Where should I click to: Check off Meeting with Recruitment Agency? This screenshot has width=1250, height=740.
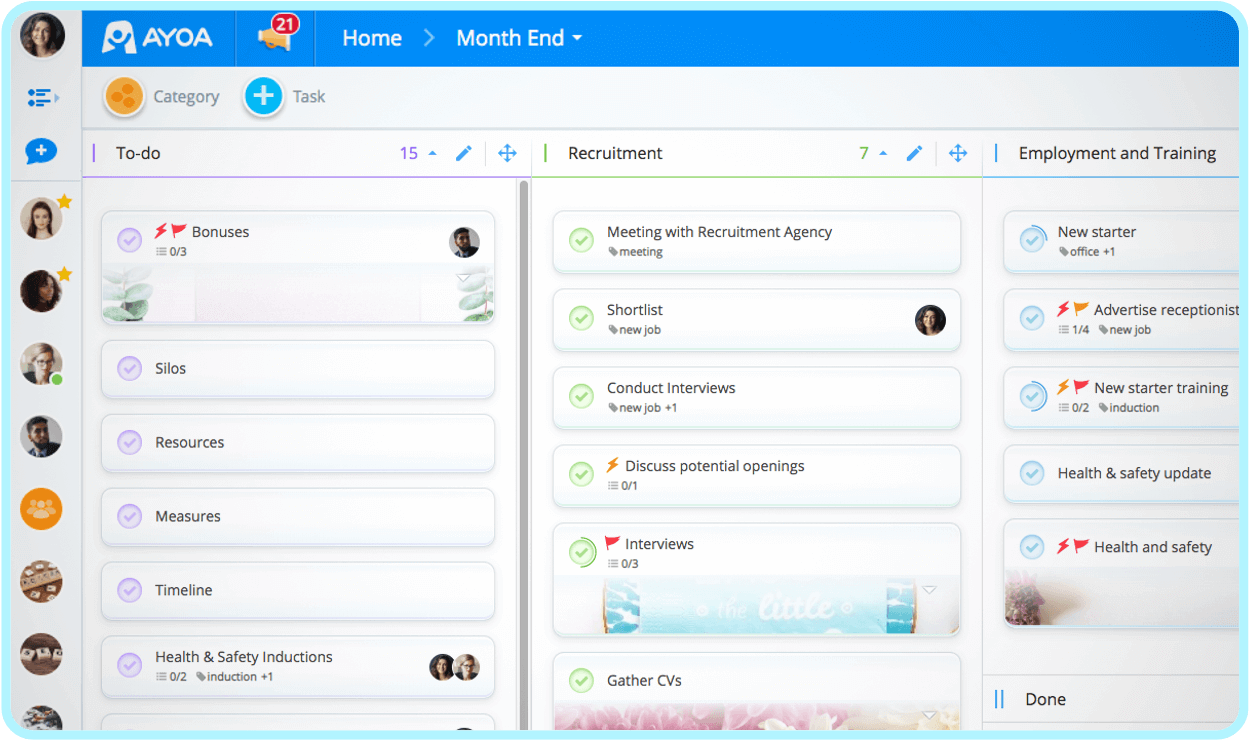[x=581, y=240]
